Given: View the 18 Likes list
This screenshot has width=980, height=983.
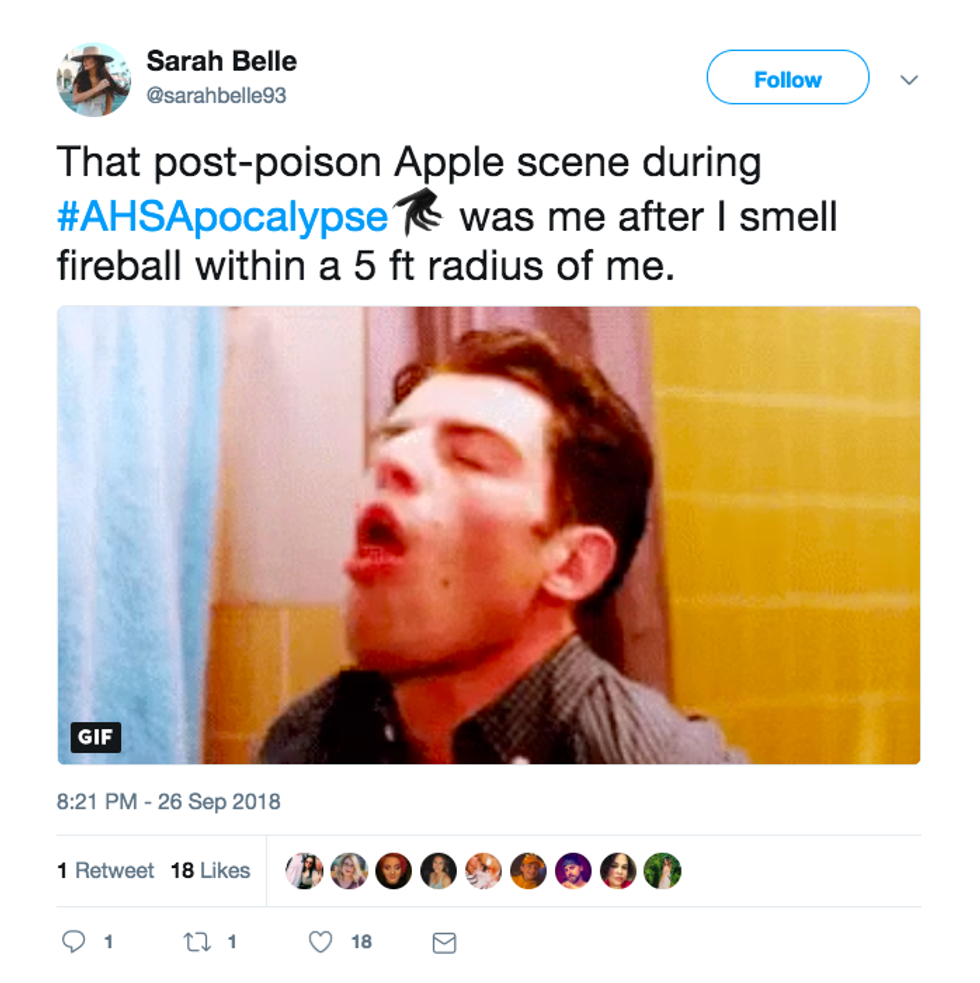Looking at the screenshot, I should (x=210, y=871).
